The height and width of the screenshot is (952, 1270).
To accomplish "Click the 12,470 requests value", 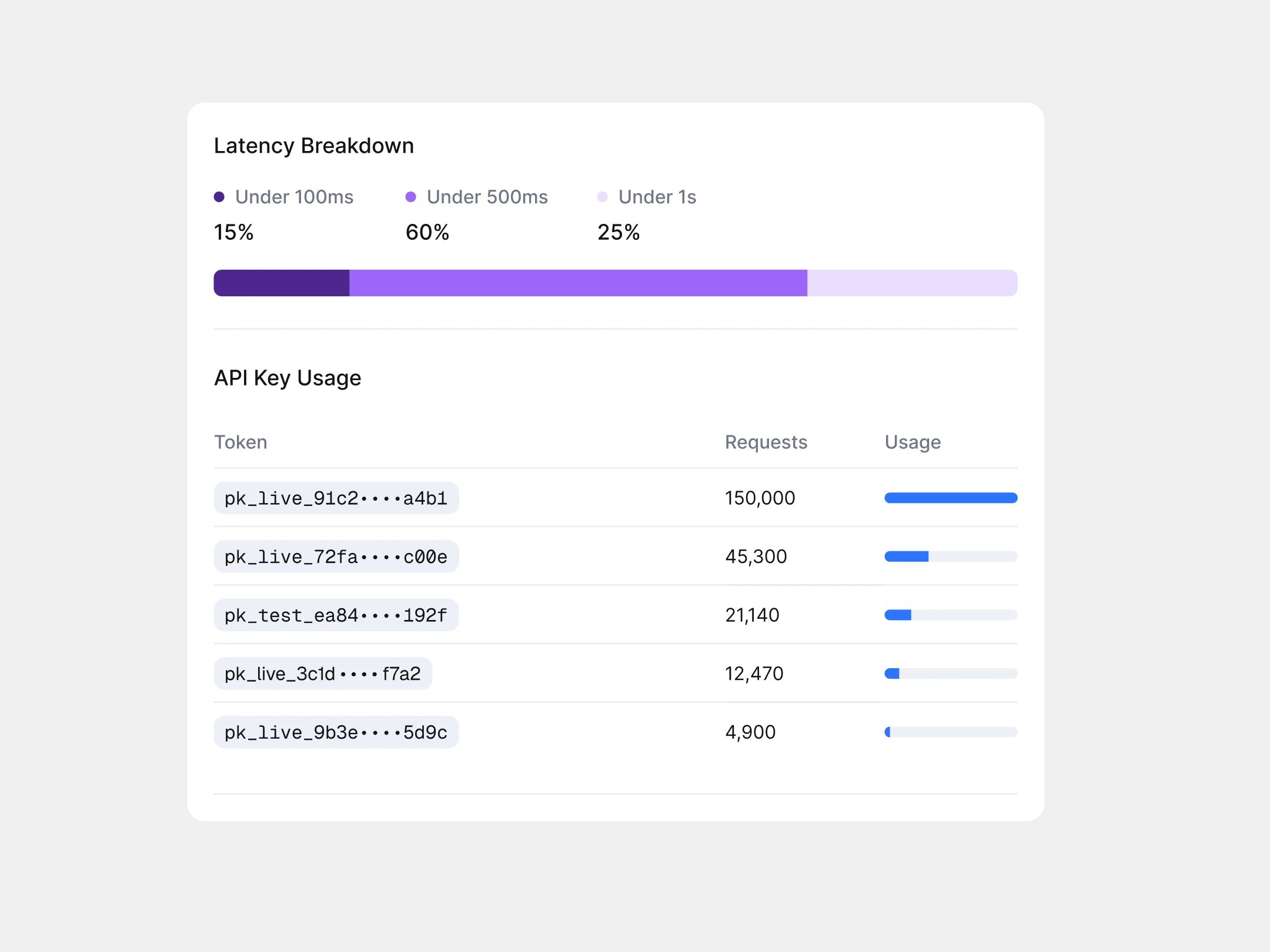I will point(754,673).
